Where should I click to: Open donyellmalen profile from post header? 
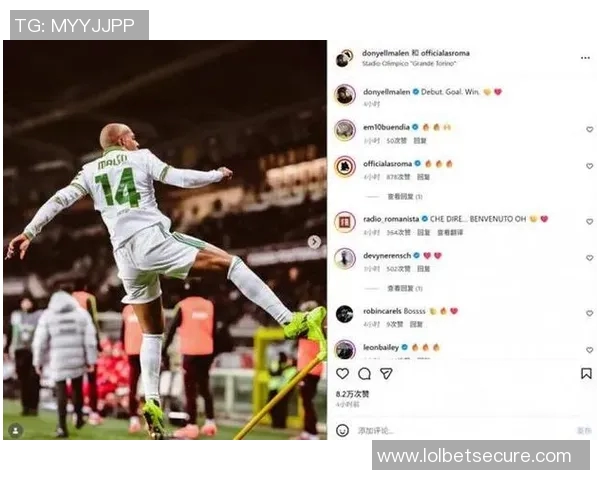pyautogui.click(x=385, y=53)
